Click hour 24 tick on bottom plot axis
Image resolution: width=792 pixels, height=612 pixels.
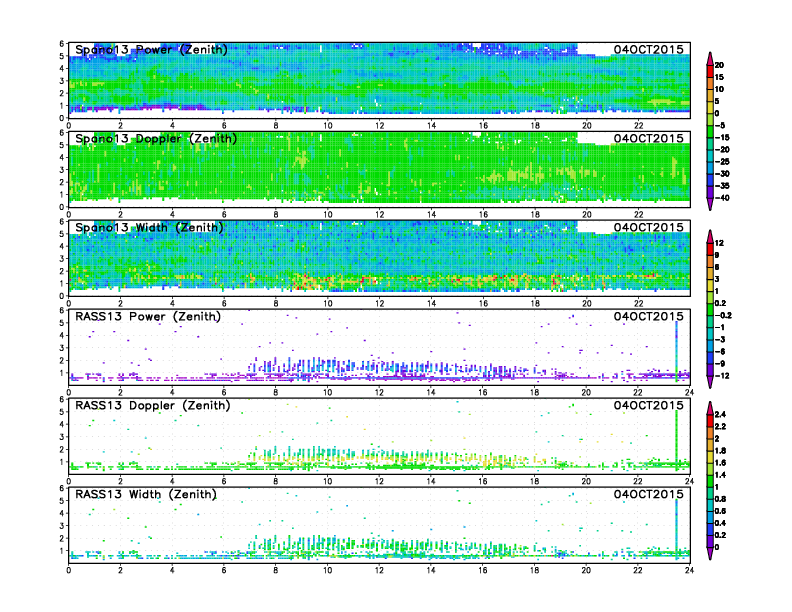pos(690,570)
